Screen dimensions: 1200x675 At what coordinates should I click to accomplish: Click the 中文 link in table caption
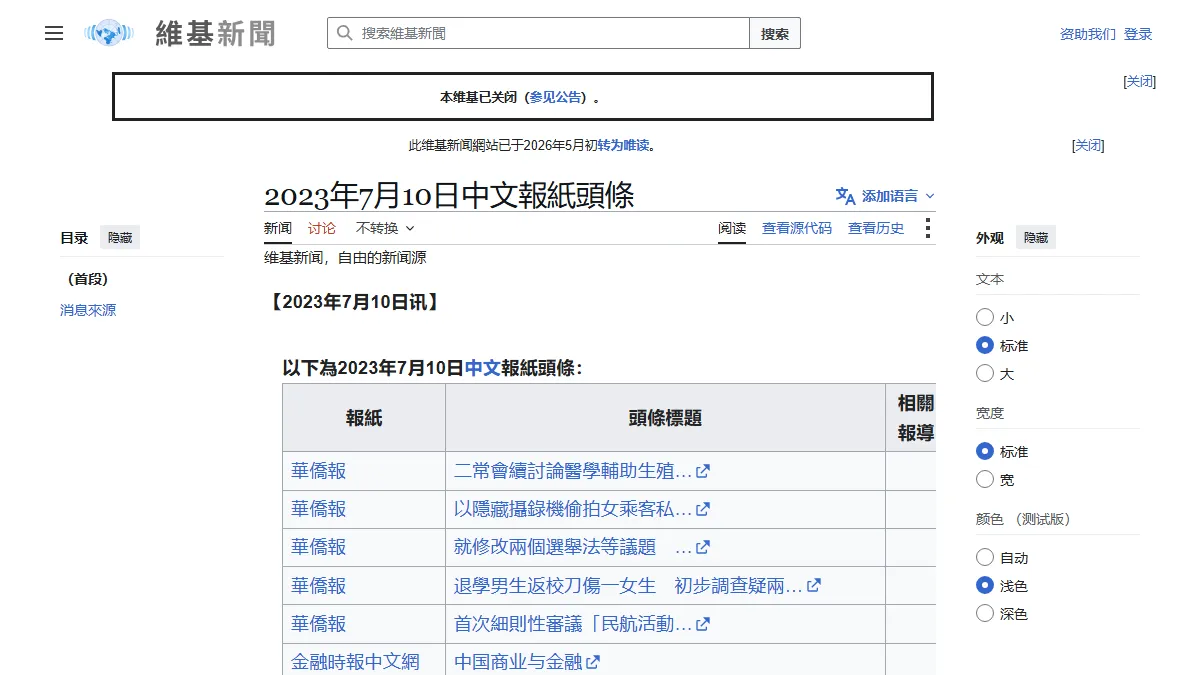click(x=483, y=367)
